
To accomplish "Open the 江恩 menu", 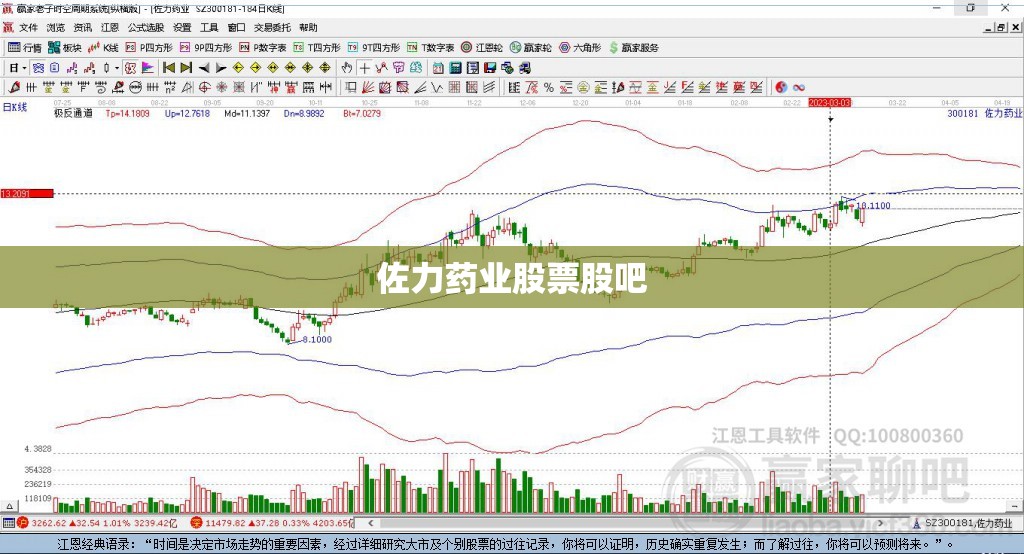I will click(110, 27).
